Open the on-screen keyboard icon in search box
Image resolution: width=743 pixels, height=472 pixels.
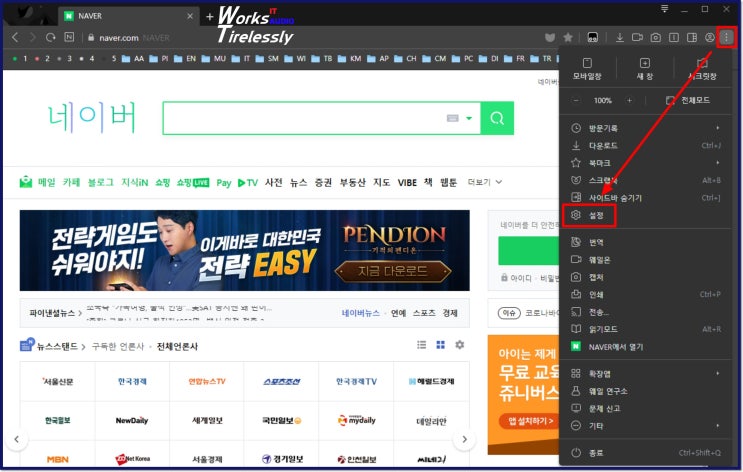coord(453,118)
